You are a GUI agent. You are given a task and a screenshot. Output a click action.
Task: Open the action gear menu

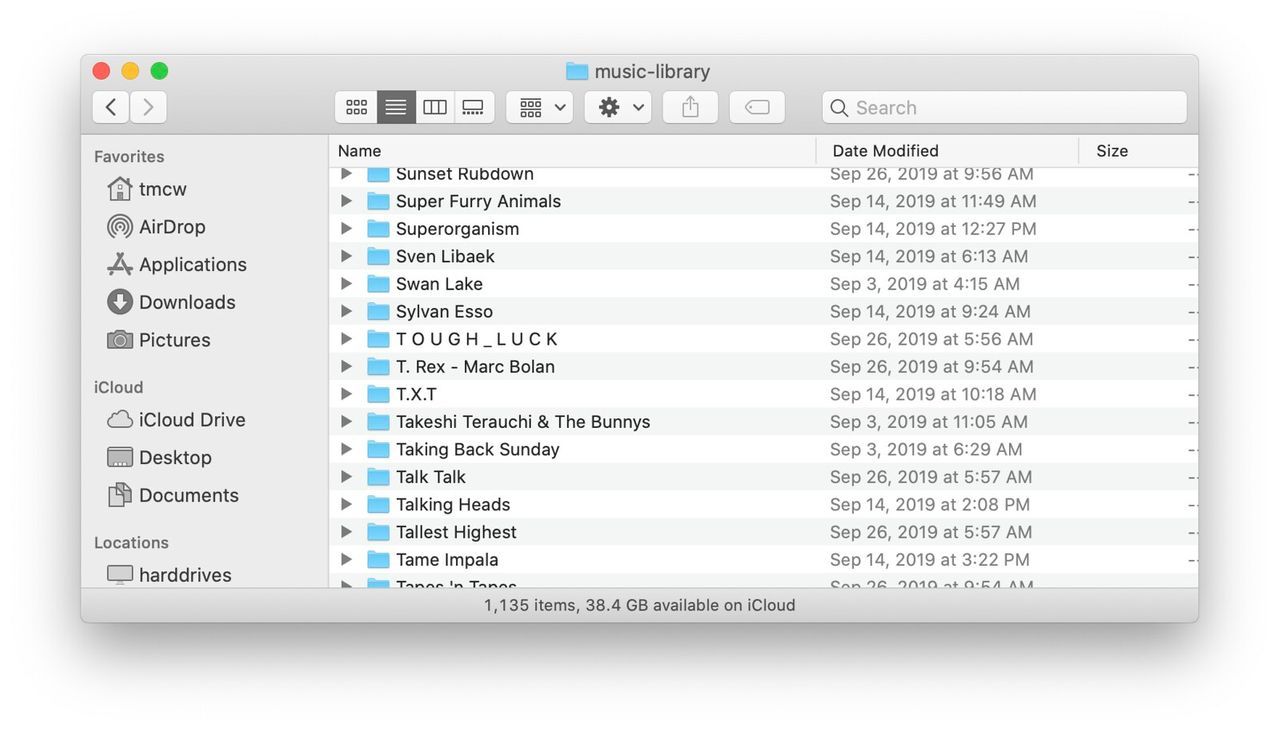pos(617,107)
